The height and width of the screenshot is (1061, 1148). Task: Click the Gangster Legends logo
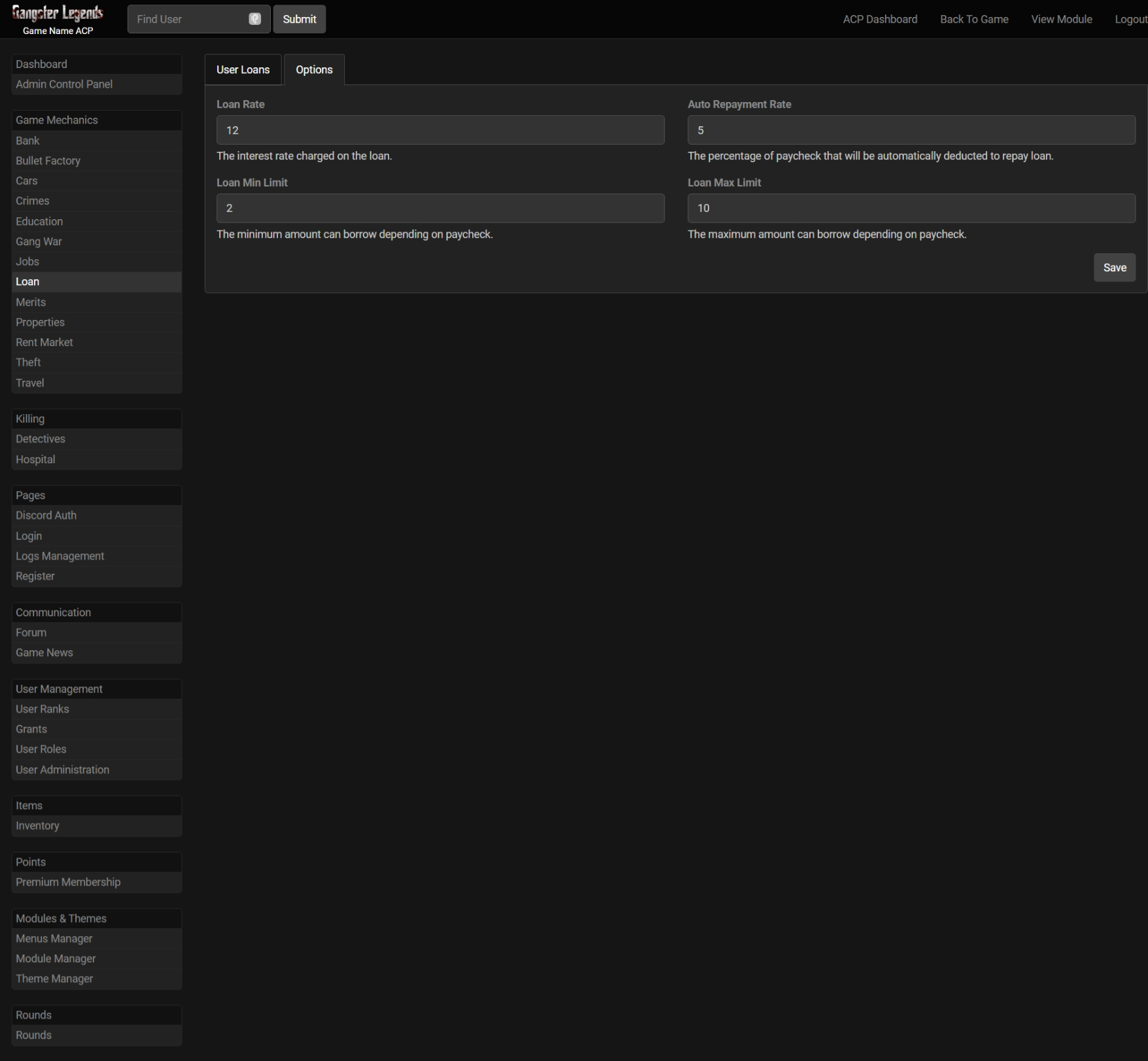58,14
